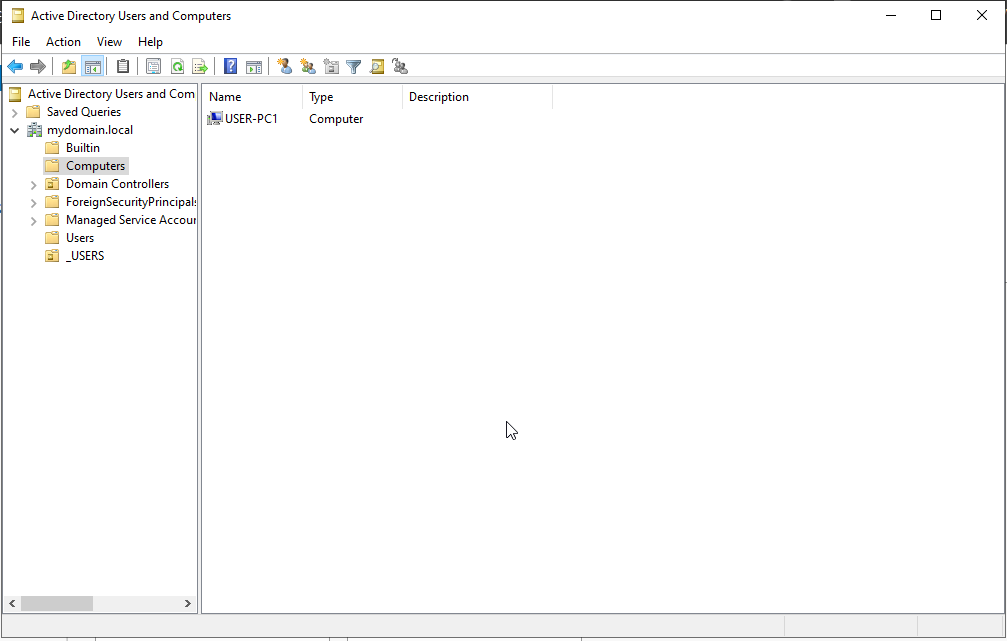Expand the Saved Queries node
This screenshot has width=1007, height=641.
(15, 112)
